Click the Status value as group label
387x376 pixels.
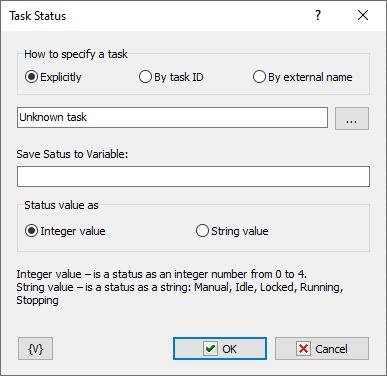click(x=61, y=205)
